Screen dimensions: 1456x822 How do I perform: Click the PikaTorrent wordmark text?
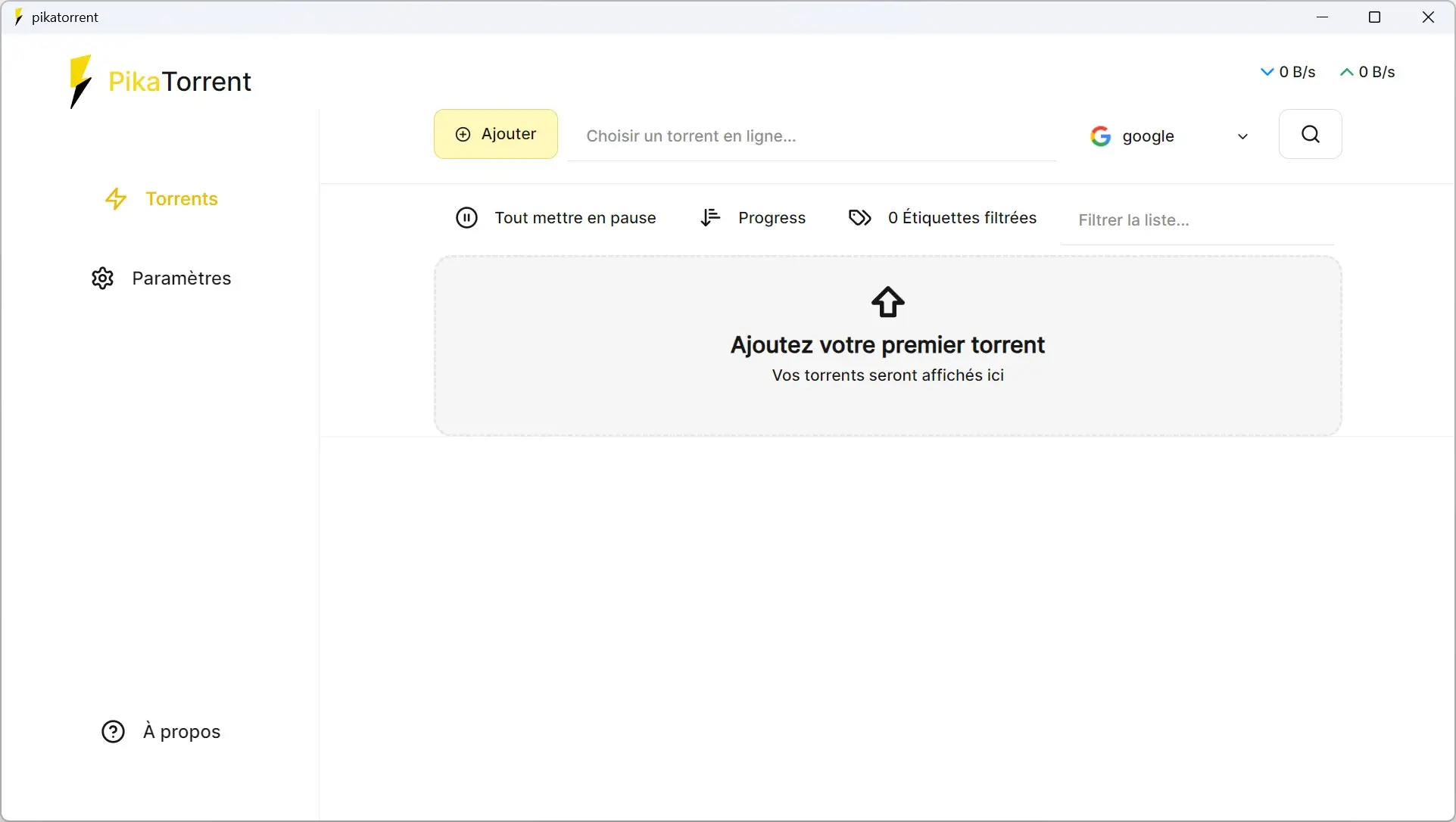tap(179, 82)
